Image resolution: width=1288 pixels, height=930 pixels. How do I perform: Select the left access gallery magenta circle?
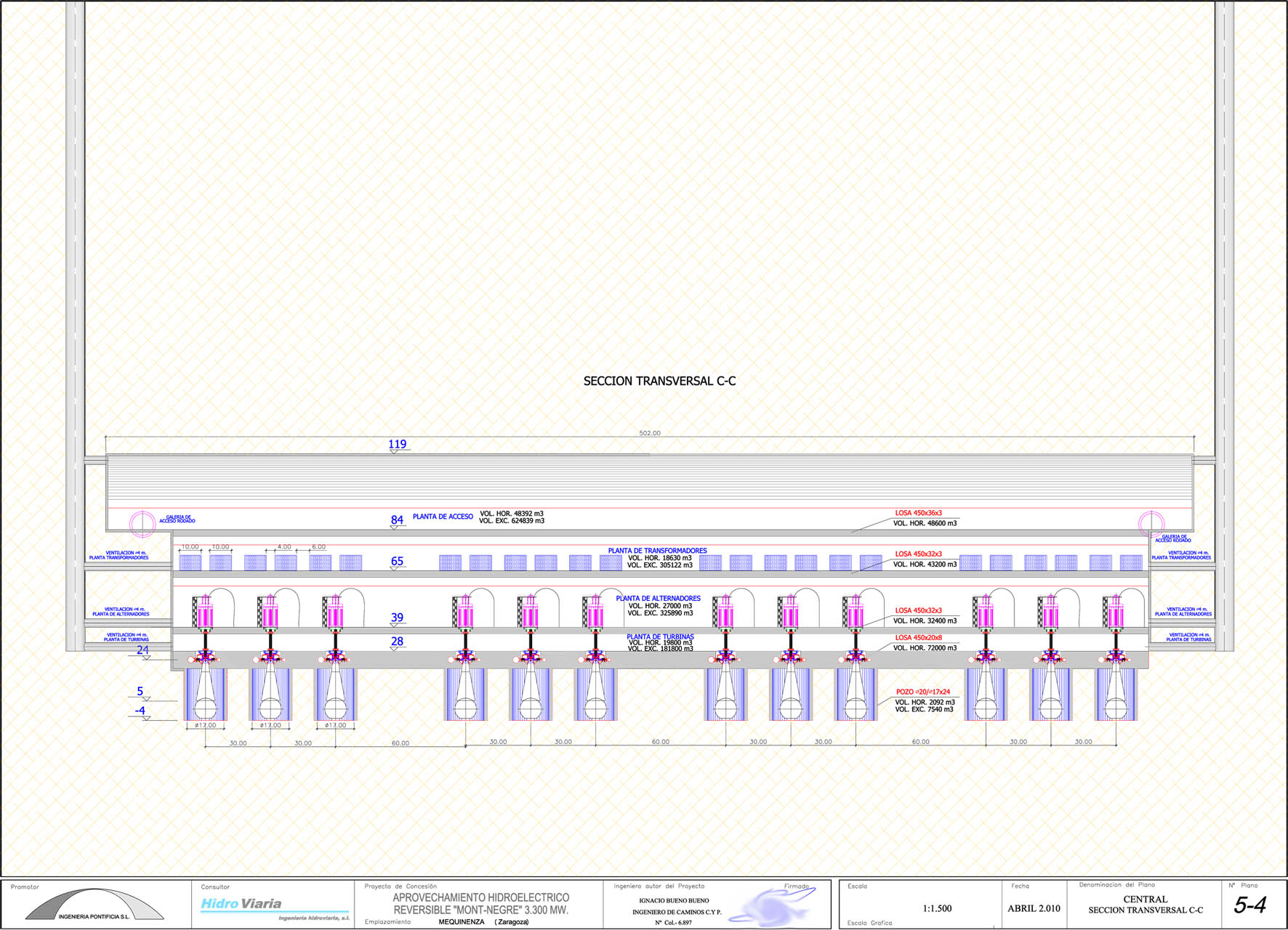(x=142, y=523)
